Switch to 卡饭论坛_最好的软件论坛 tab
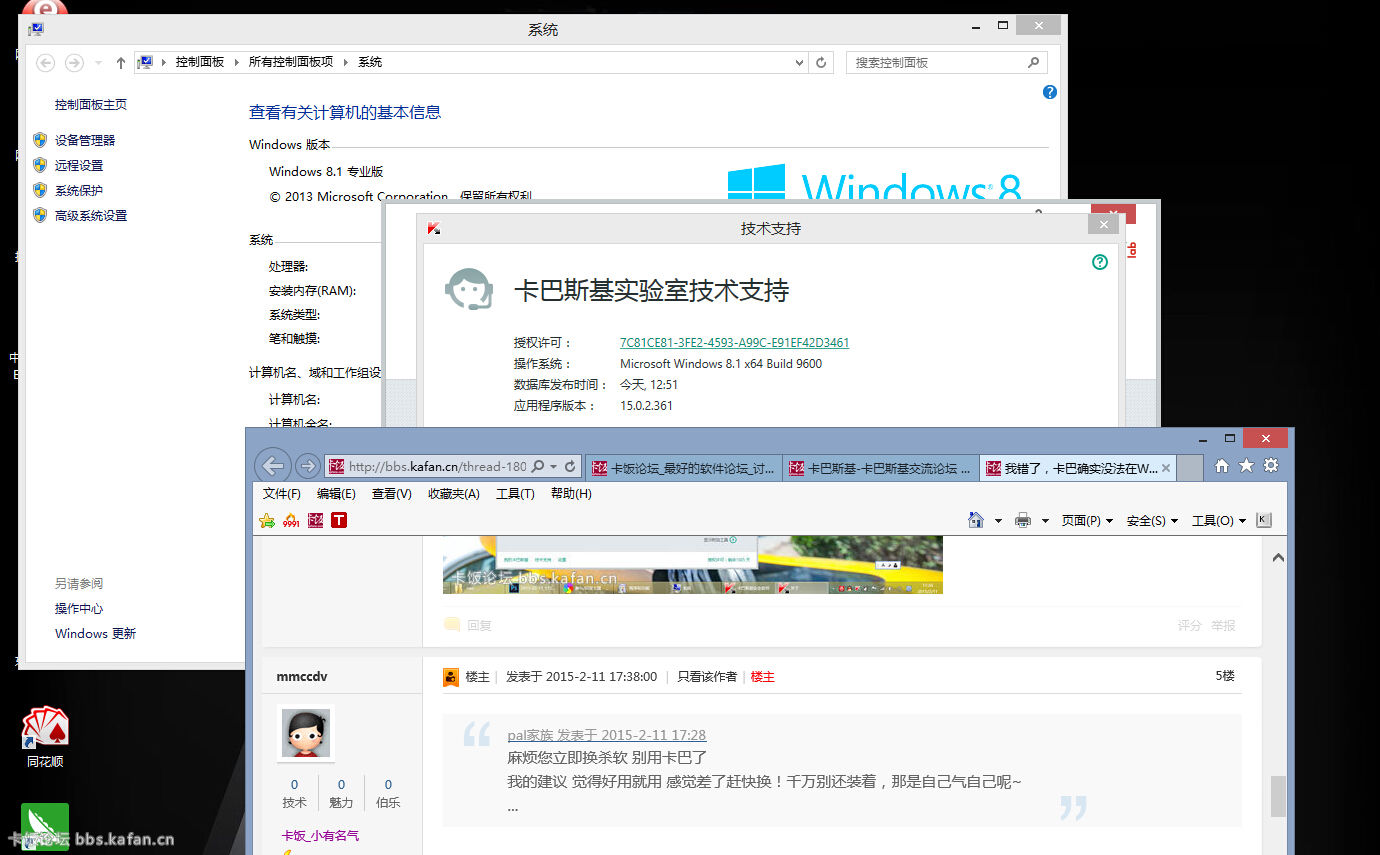This screenshot has width=1380, height=855. pyautogui.click(x=684, y=468)
